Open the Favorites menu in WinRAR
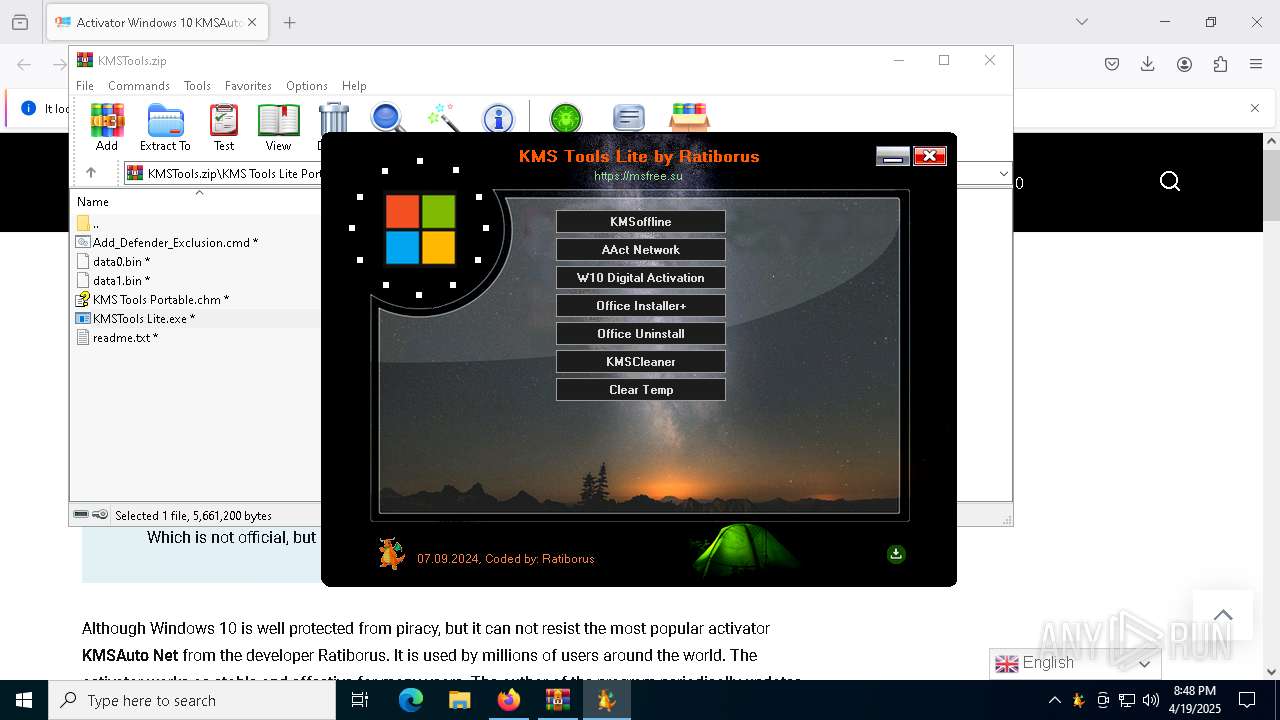 (x=248, y=86)
